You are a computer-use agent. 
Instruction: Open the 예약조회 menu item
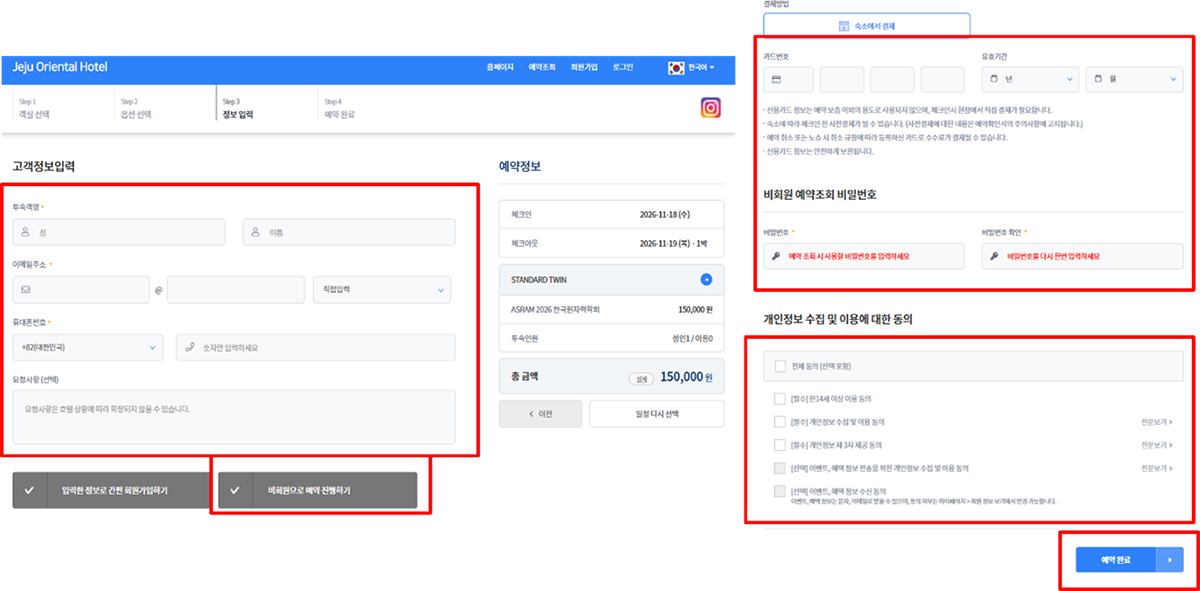542,67
